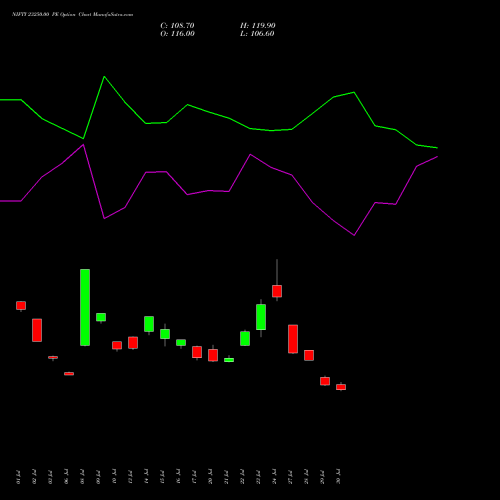Select the red candle with long upper wick
This screenshot has height=500, width=500.
point(277,291)
